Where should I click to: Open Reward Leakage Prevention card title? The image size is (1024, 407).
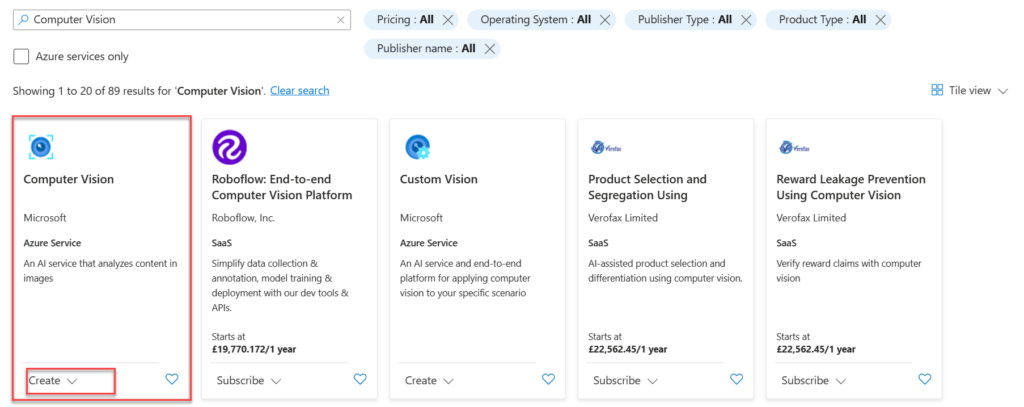tap(851, 187)
